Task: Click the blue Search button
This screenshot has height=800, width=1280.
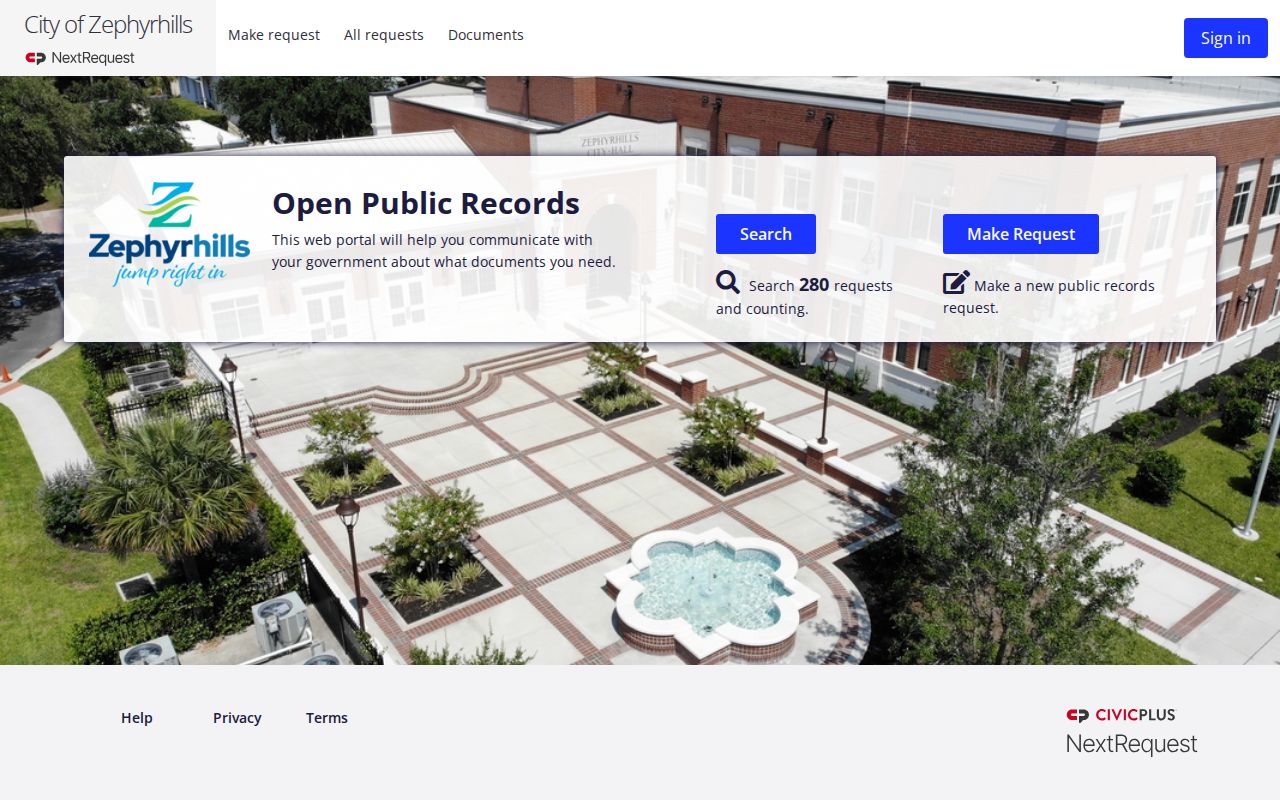Action: (x=766, y=234)
